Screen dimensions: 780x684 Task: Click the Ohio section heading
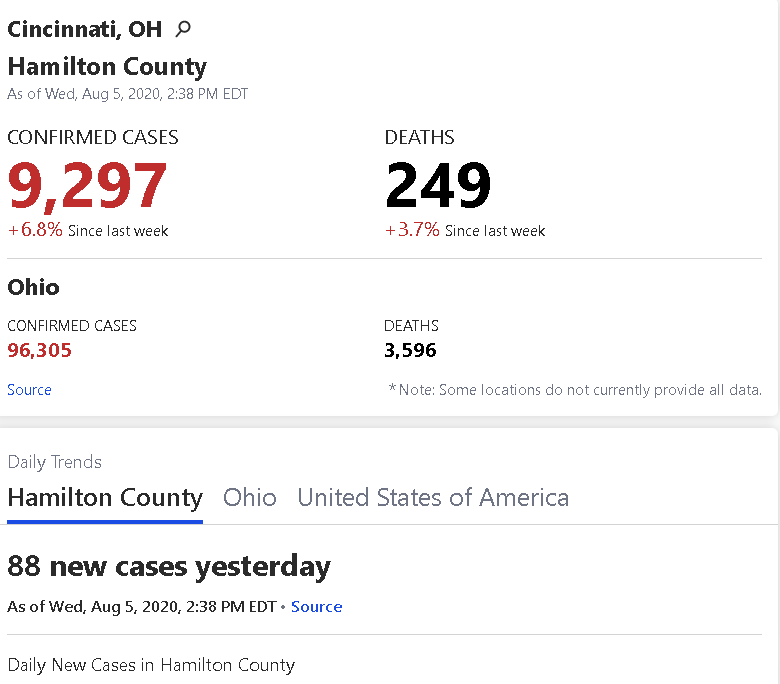33,288
